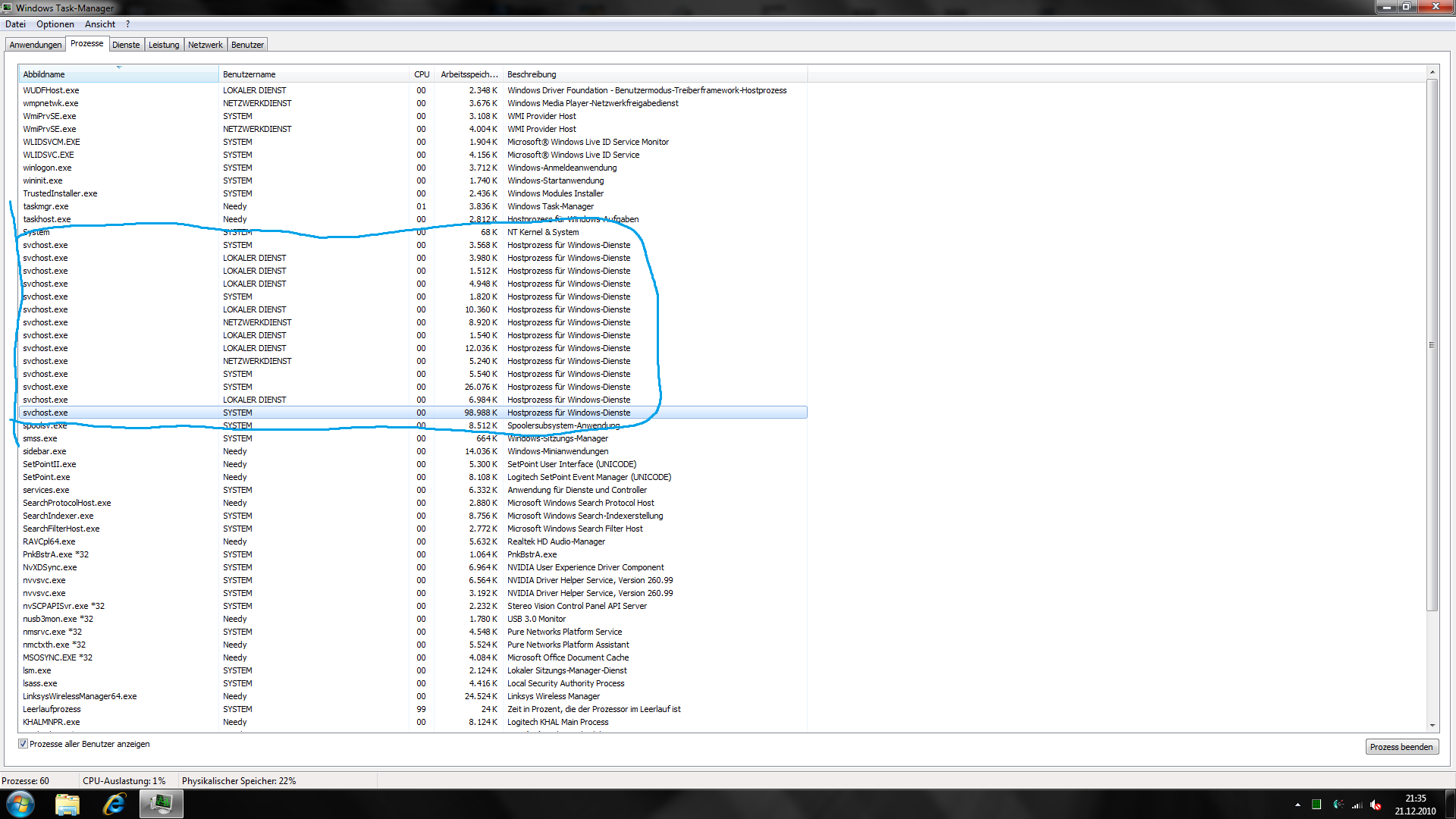Click the Task Manager CPU tray icon
The image size is (1456, 819).
(x=1316, y=805)
